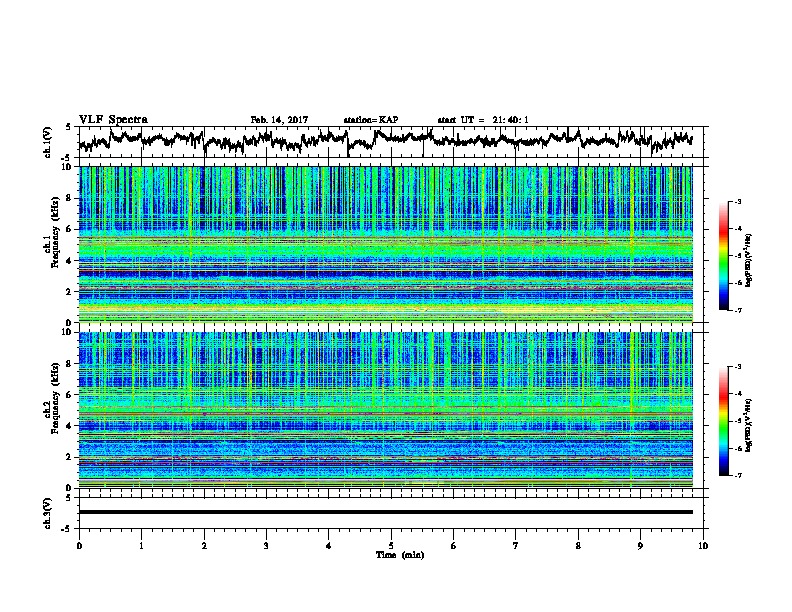Click the "Time (min)" axis title

click(x=400, y=555)
